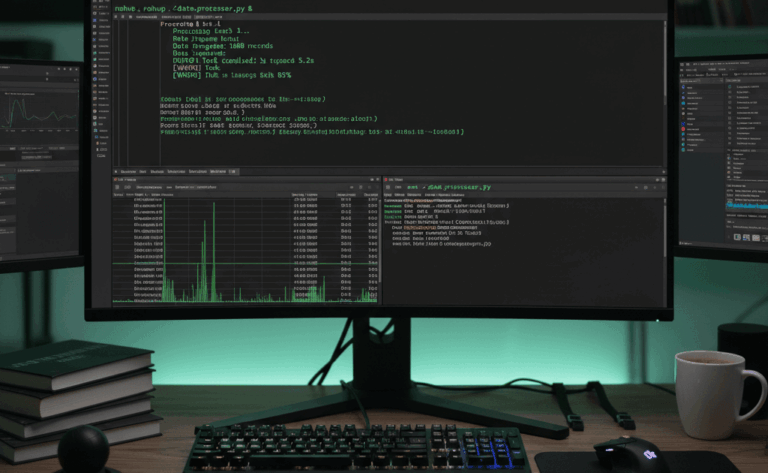The image size is (768, 473).
Task: Click the command line ending "processer.py &"
Action: pyautogui.click(x=183, y=8)
